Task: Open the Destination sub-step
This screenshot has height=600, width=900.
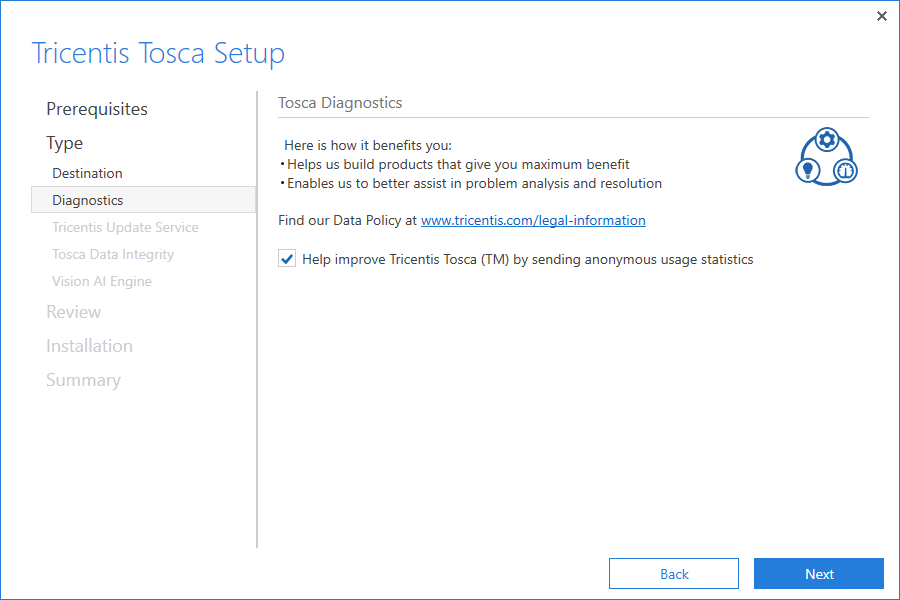Action: coord(88,173)
